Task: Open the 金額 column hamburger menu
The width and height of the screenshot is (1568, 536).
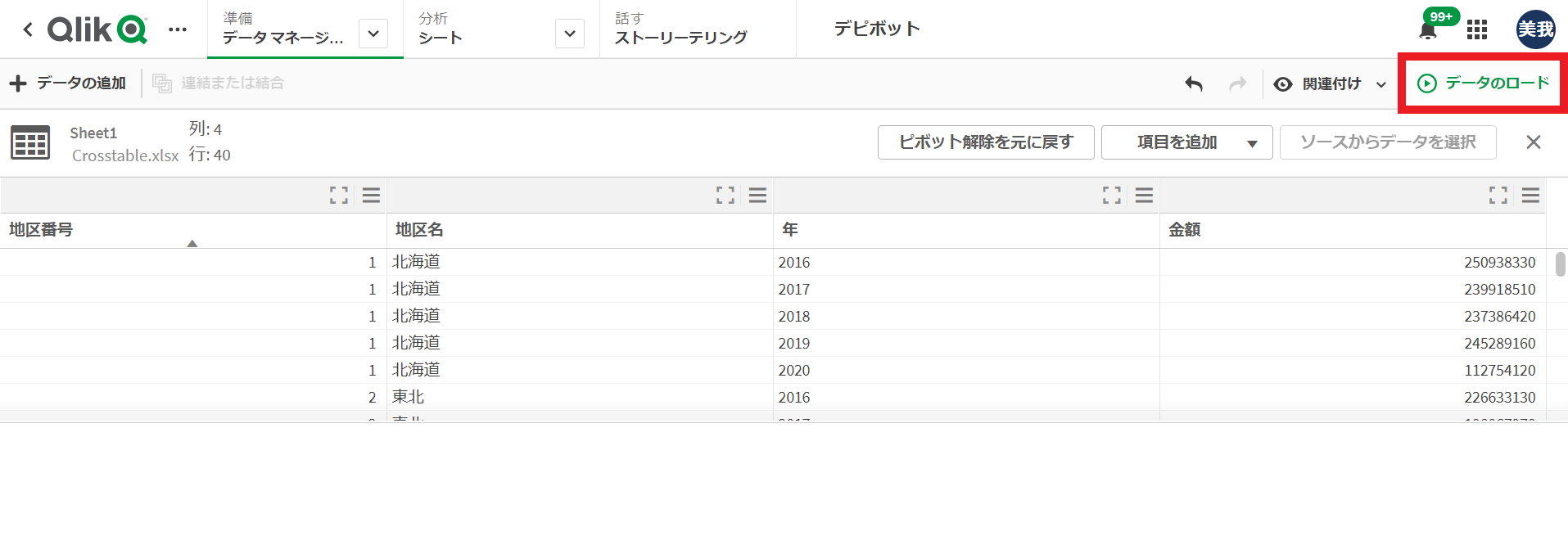Action: 1530,195
